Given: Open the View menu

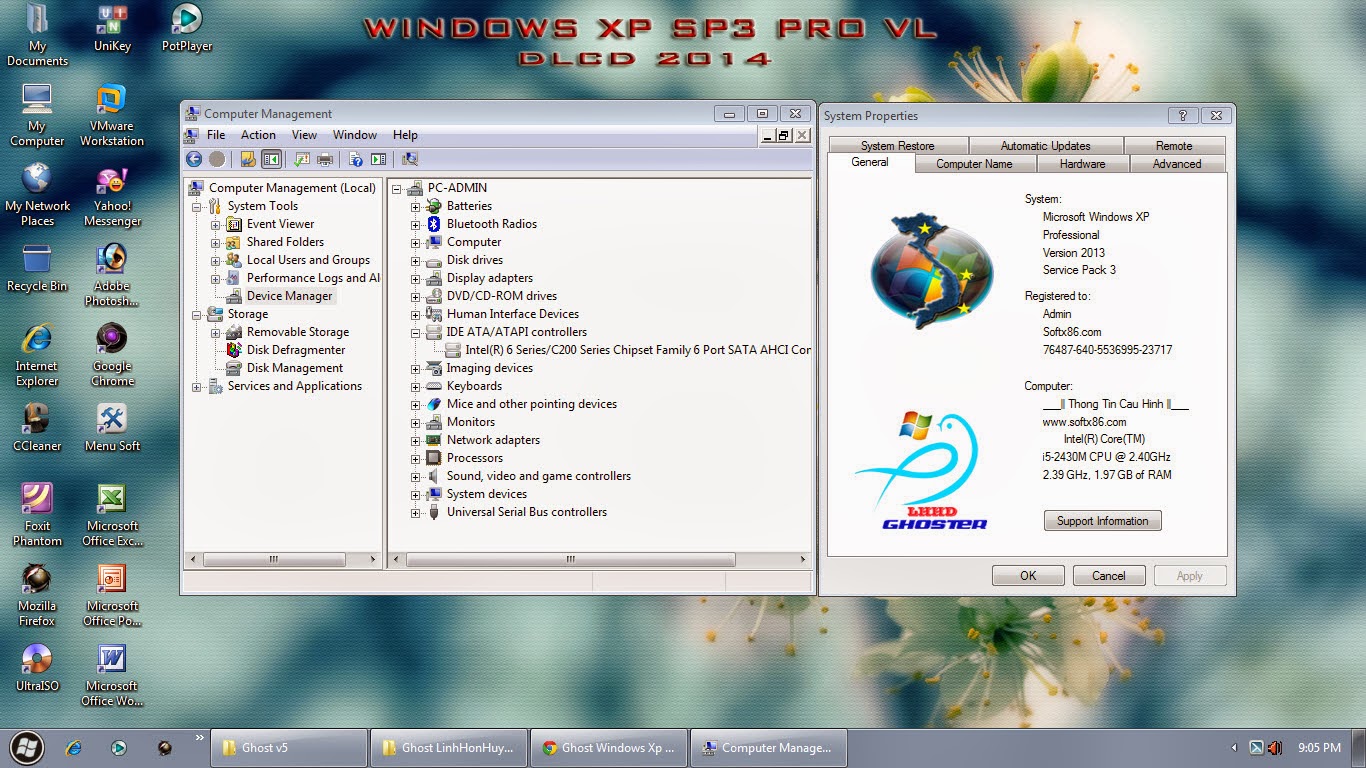Looking at the screenshot, I should 304,135.
